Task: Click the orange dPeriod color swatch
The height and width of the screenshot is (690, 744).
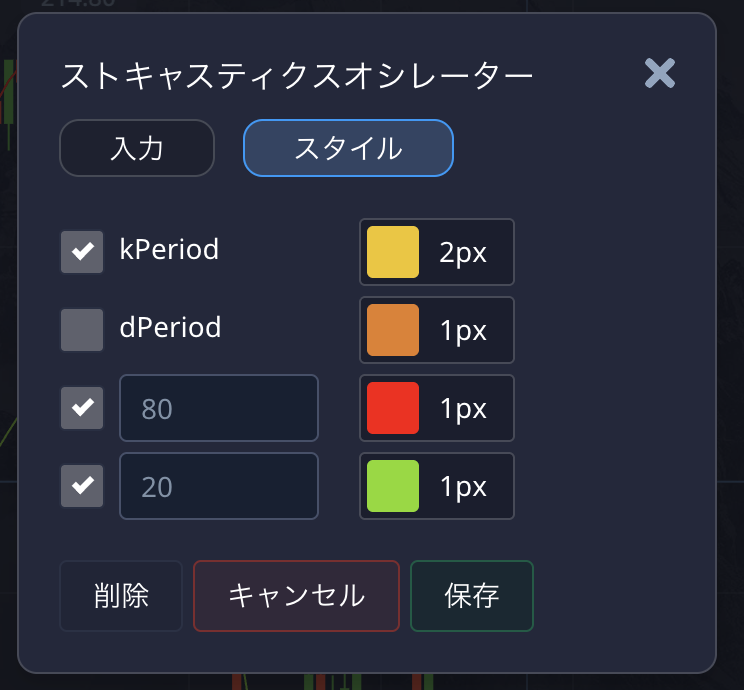Action: tap(393, 330)
